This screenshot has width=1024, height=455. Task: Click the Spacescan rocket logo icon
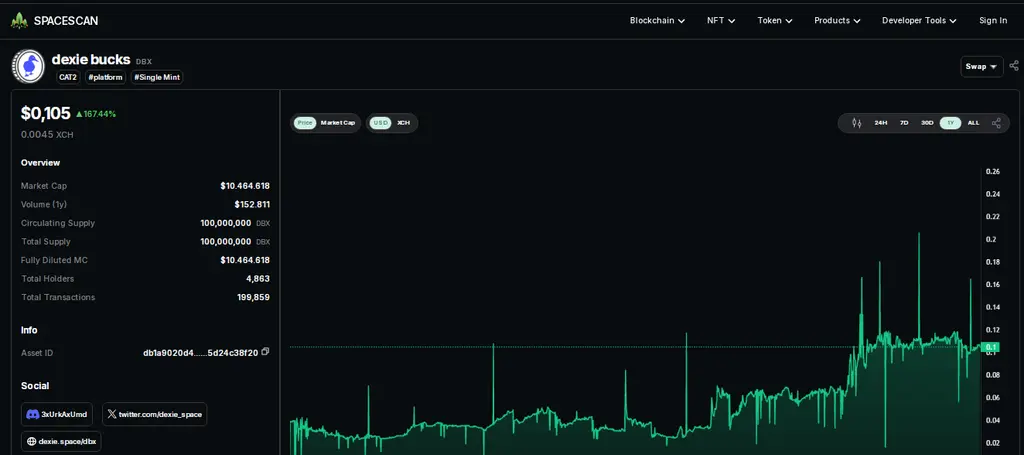(x=19, y=20)
